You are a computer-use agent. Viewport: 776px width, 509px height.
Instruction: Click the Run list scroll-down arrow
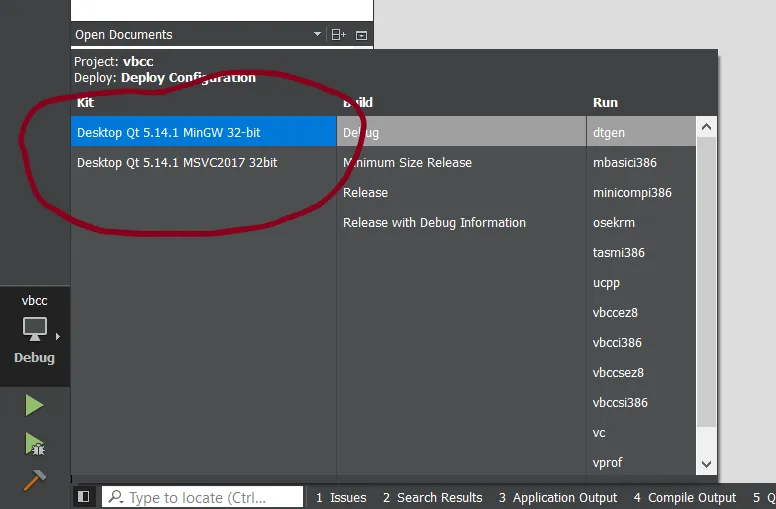point(706,464)
